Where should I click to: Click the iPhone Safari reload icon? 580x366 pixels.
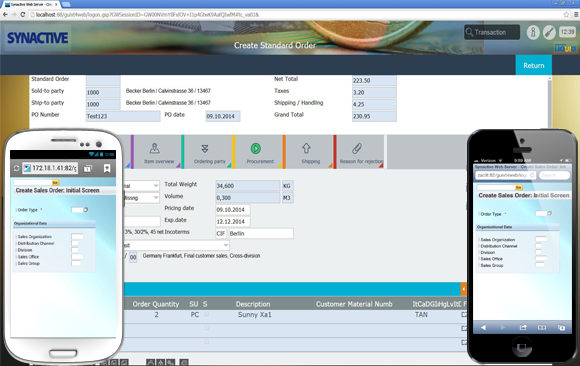532,175
